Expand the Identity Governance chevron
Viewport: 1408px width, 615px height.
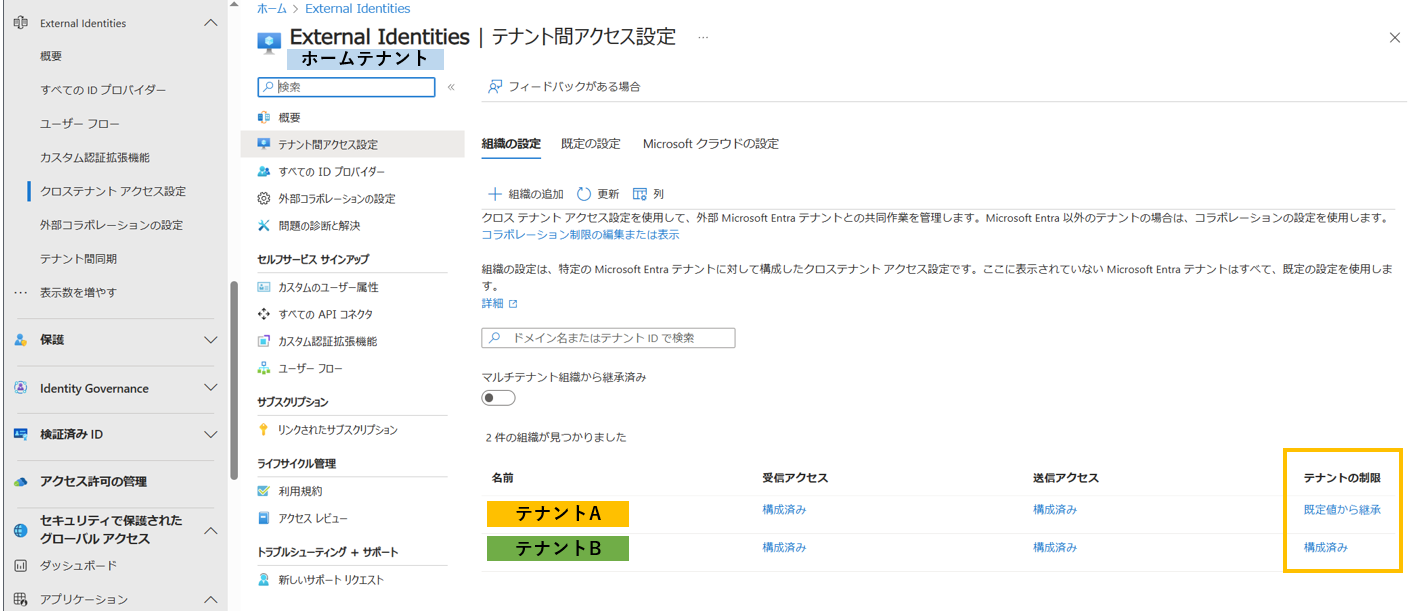tap(210, 388)
